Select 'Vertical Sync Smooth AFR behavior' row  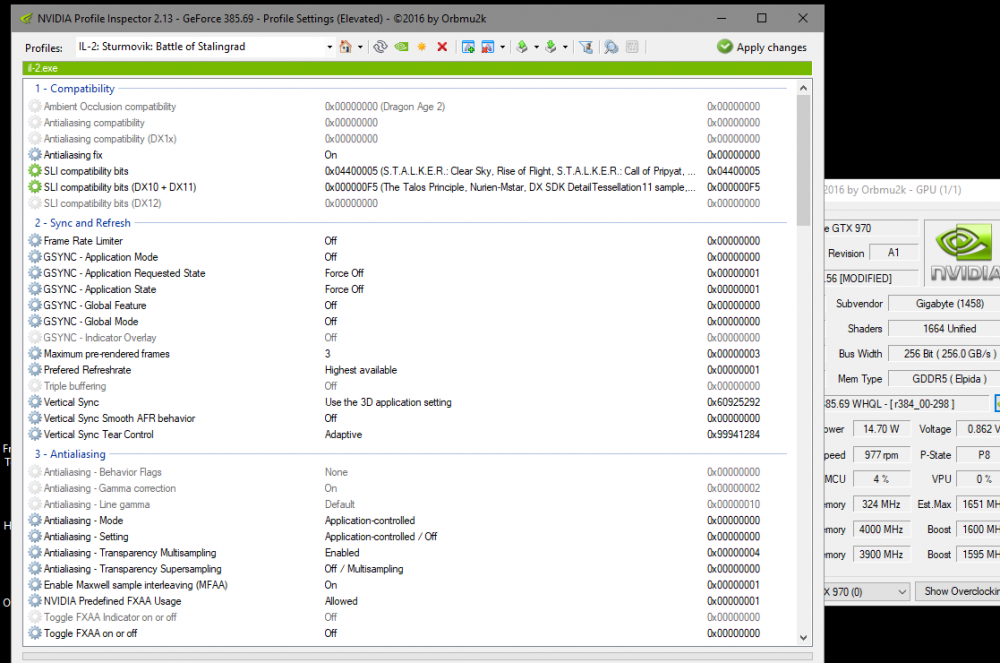tap(408, 418)
